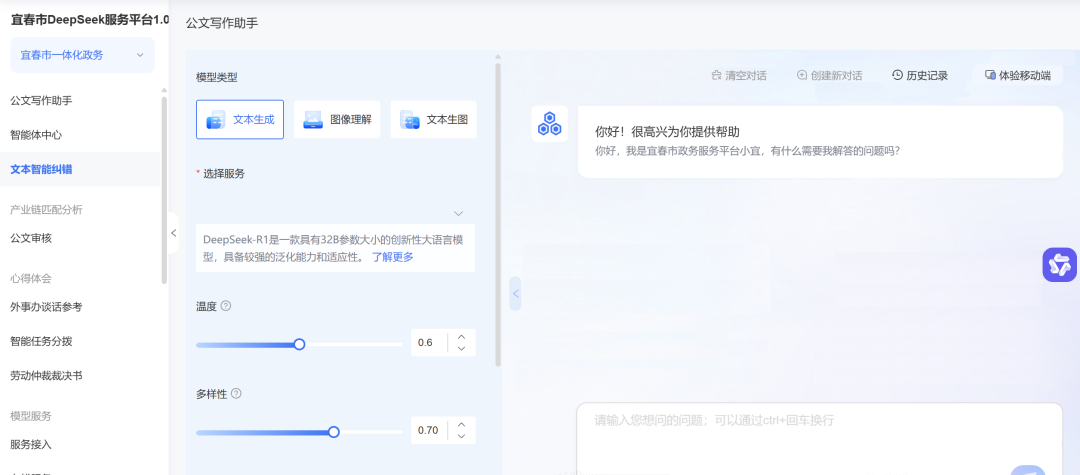Click the 温度 value field 0.6

click(x=429, y=343)
